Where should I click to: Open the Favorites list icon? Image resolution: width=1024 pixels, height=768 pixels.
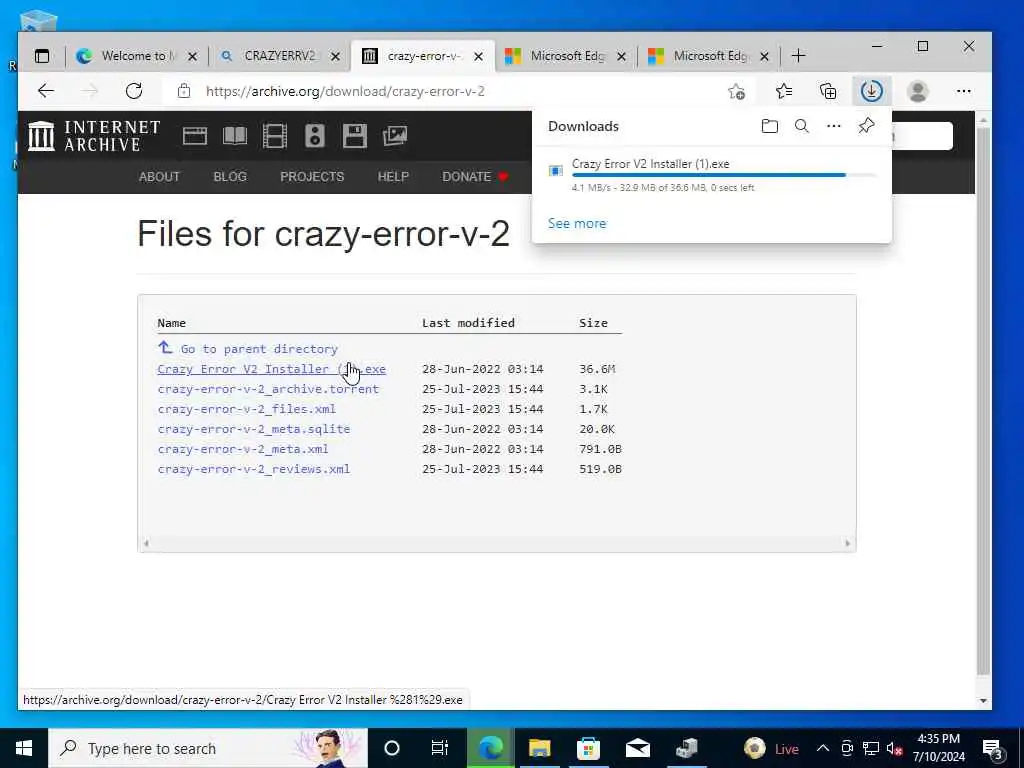click(x=784, y=91)
